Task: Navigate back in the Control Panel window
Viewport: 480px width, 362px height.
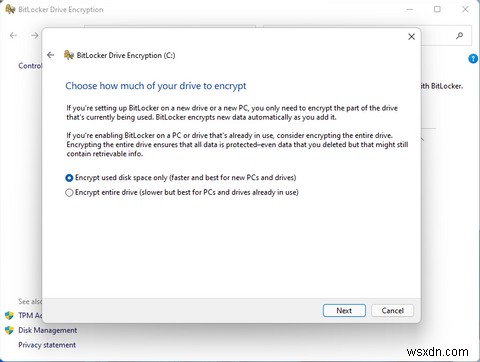Action: click(x=13, y=35)
